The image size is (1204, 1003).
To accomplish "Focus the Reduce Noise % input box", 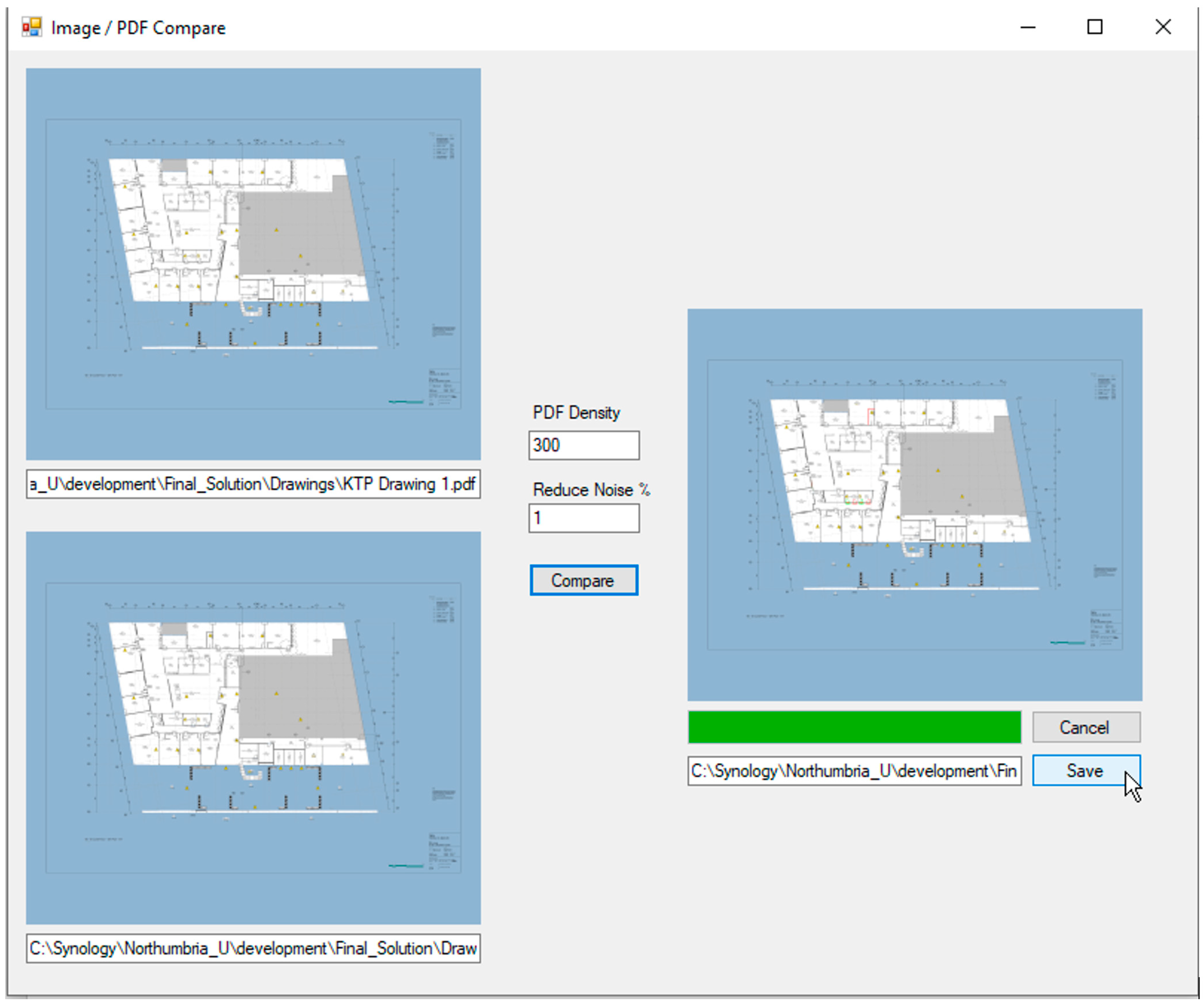I will pyautogui.click(x=583, y=518).
